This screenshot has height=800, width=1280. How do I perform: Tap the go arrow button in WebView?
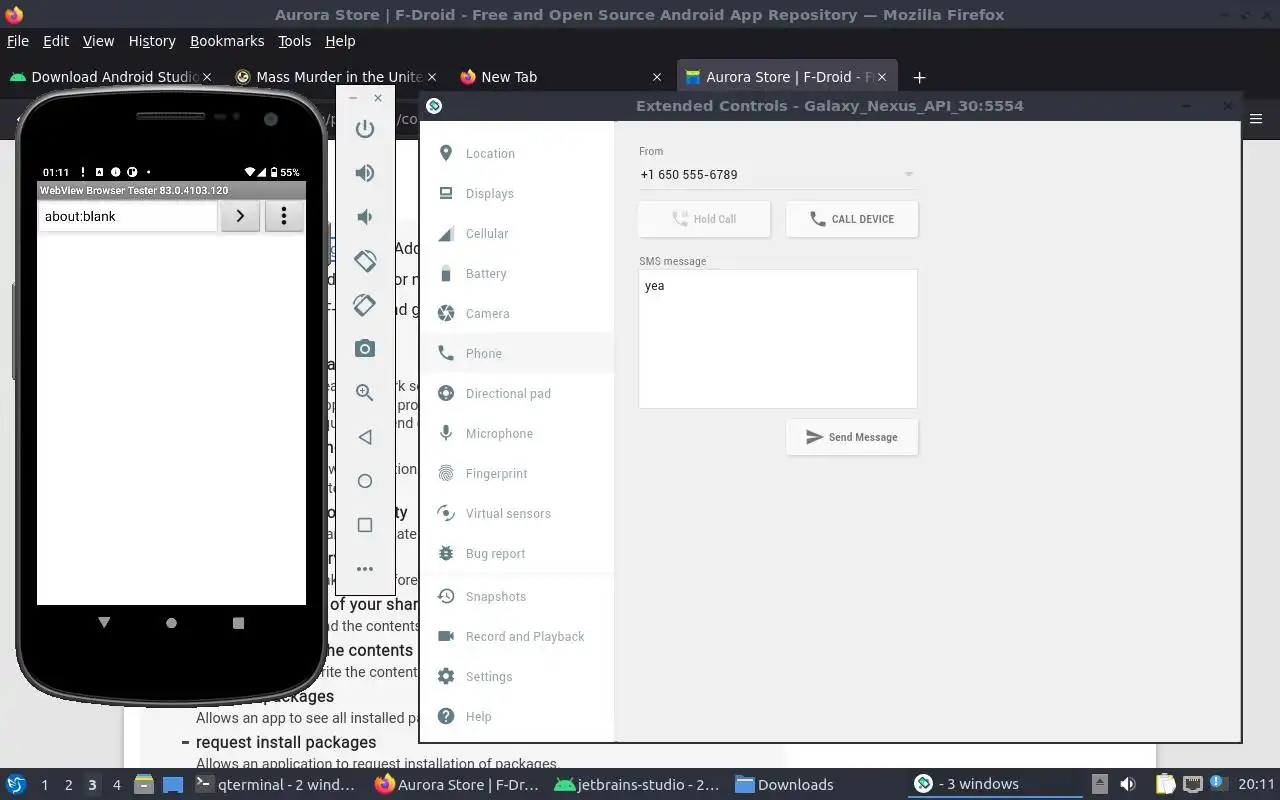click(240, 216)
